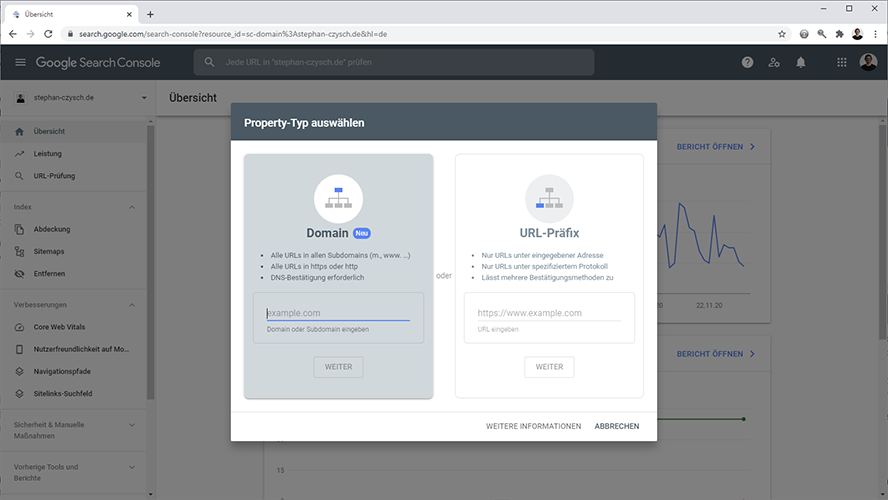Go back in browser history

coord(12,34)
